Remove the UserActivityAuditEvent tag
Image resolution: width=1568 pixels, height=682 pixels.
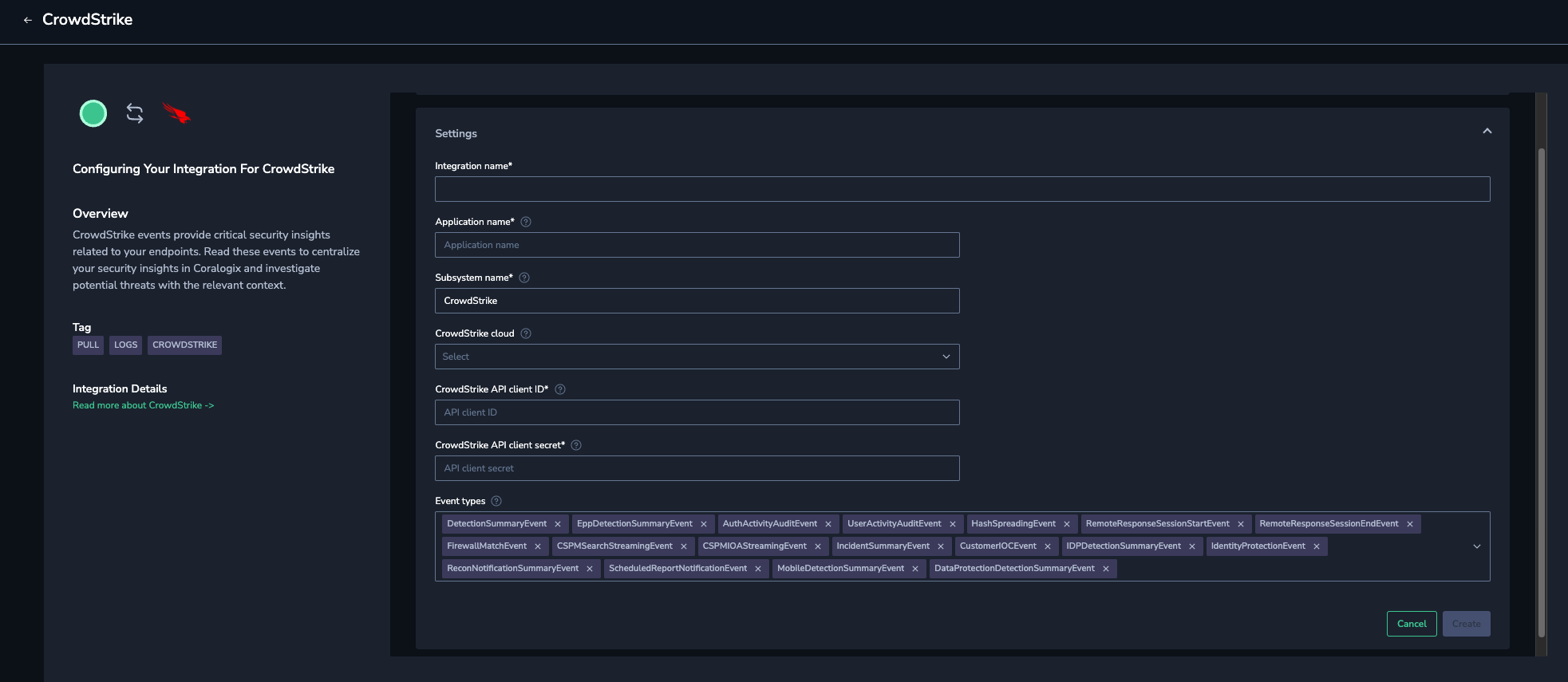pyautogui.click(x=953, y=524)
